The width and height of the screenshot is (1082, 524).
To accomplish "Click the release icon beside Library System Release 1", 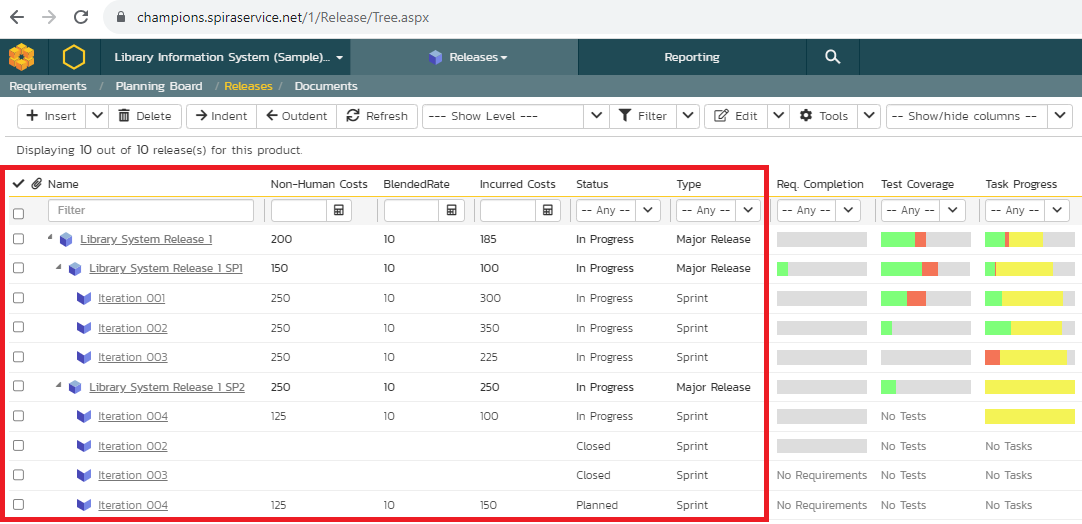I will (66, 240).
